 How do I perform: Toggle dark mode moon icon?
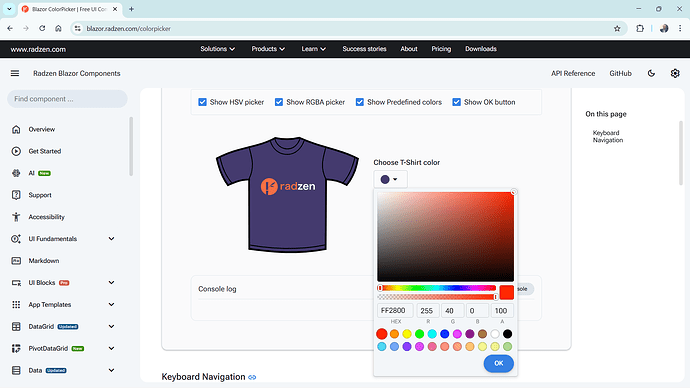[x=651, y=73]
